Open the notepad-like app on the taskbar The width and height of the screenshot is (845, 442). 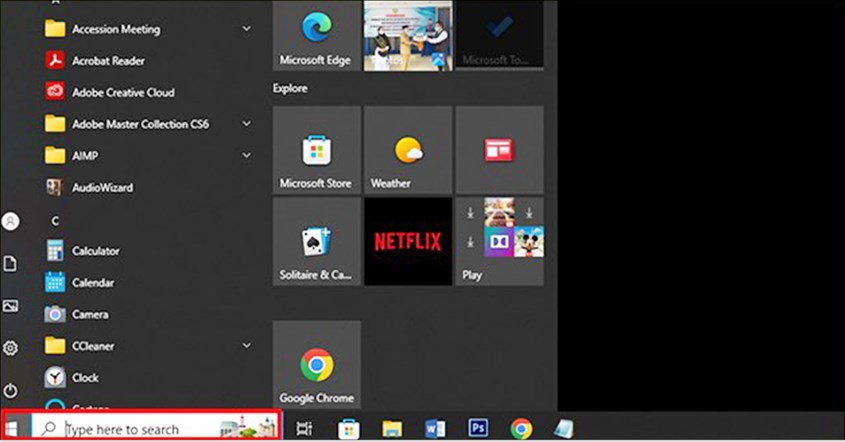coord(564,429)
